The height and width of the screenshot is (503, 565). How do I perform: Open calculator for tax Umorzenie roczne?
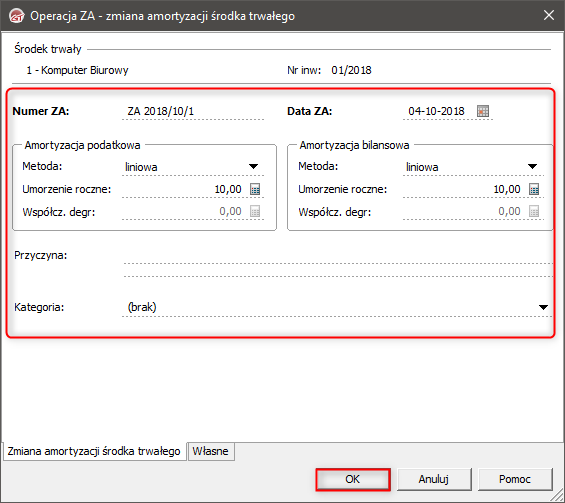point(255,189)
